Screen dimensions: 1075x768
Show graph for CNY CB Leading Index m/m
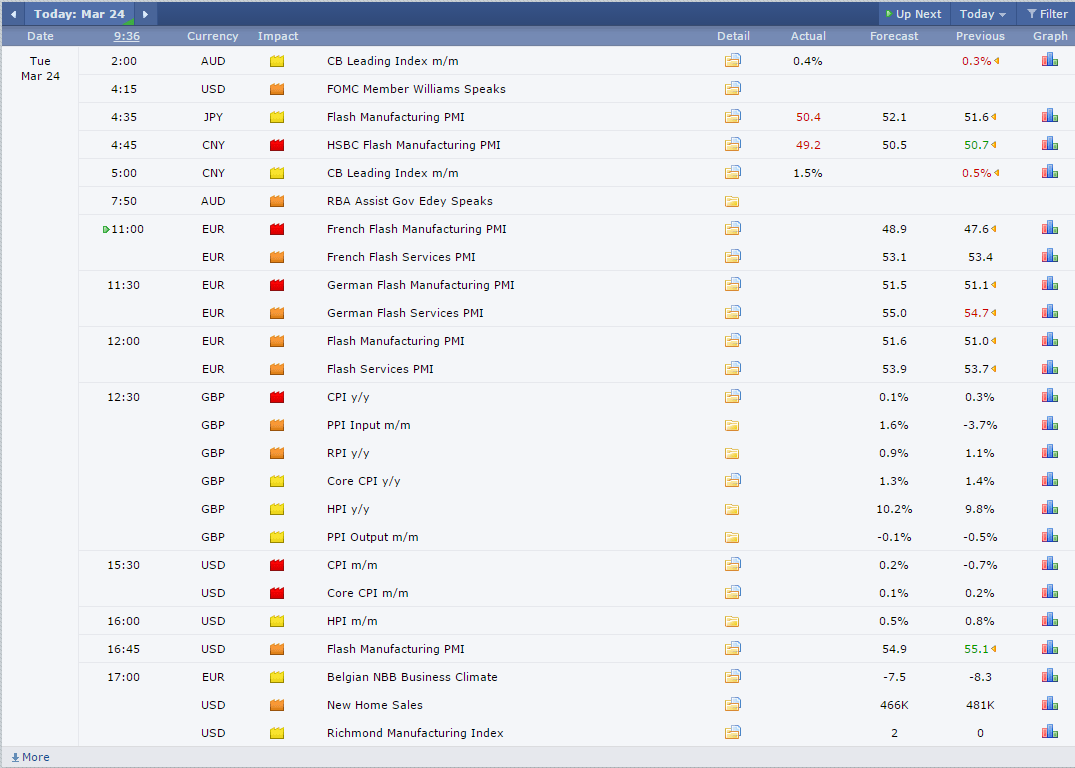point(1050,172)
